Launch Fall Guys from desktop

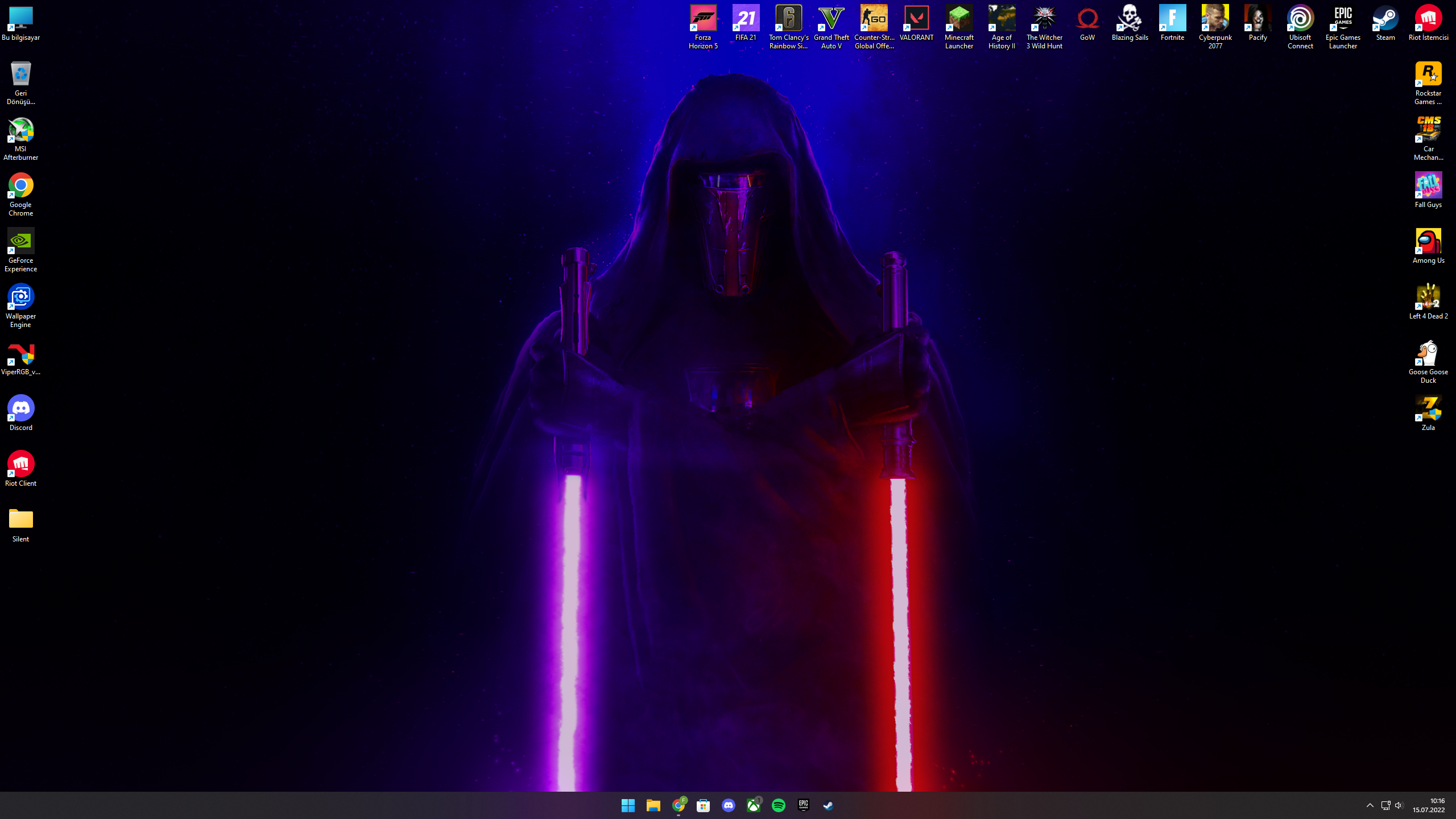coord(1428,191)
